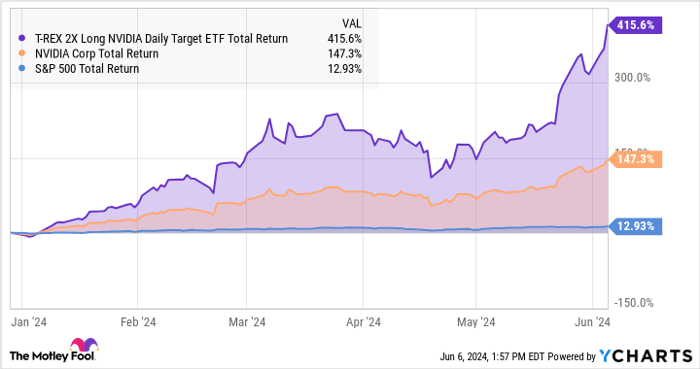Image resolution: width=700 pixels, height=369 pixels.
Task: Click the orange 147.3% value flag
Action: click(x=635, y=159)
